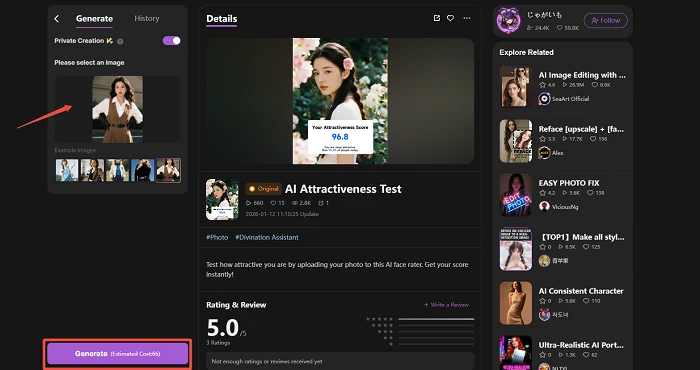This screenshot has width=700, height=370.
Task: Open AI Image Editing with related item
Action: point(582,75)
